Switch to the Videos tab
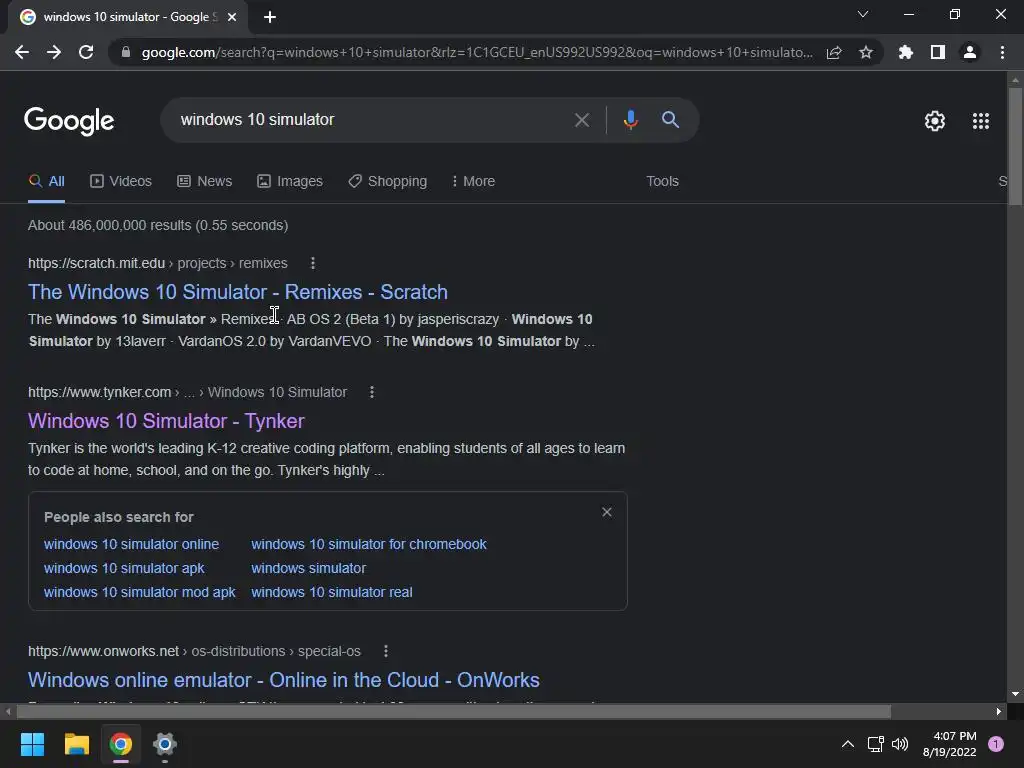1024x768 pixels. click(121, 182)
